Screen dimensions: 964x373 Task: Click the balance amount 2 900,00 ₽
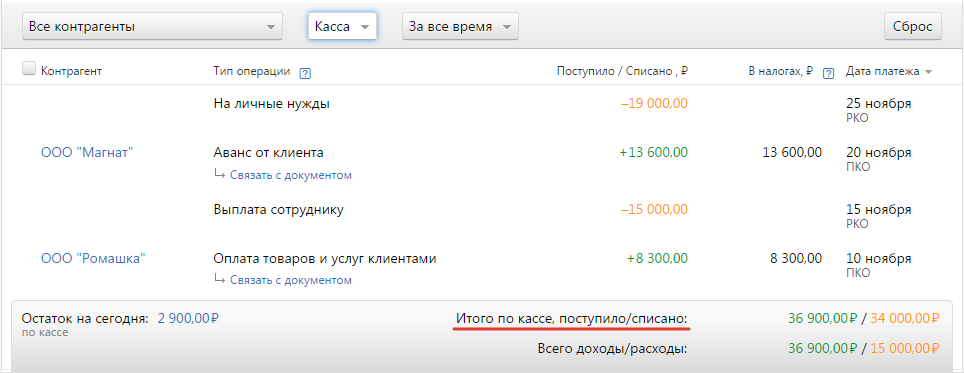[189, 318]
